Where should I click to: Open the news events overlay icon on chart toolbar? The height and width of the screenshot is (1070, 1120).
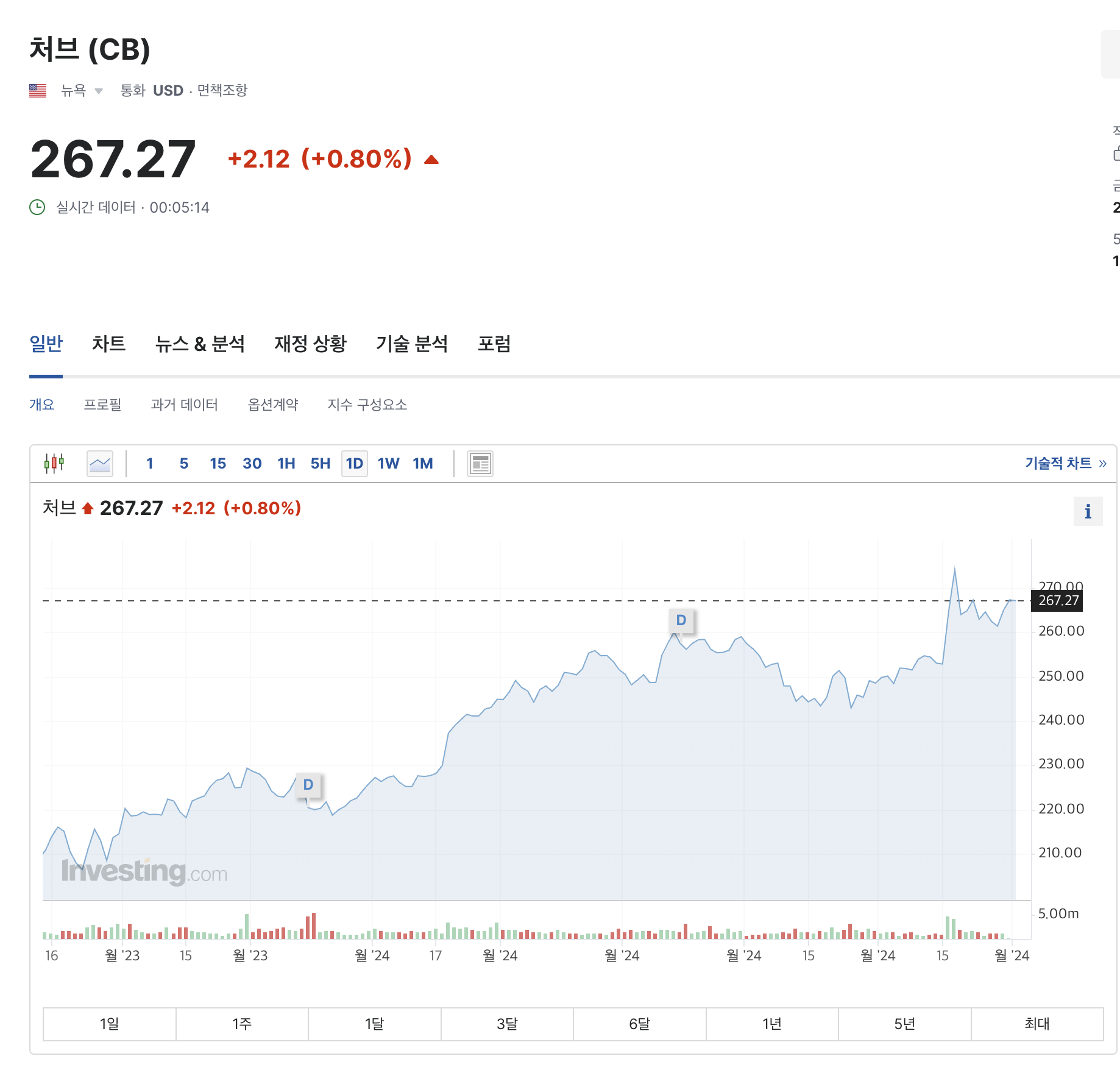480,463
